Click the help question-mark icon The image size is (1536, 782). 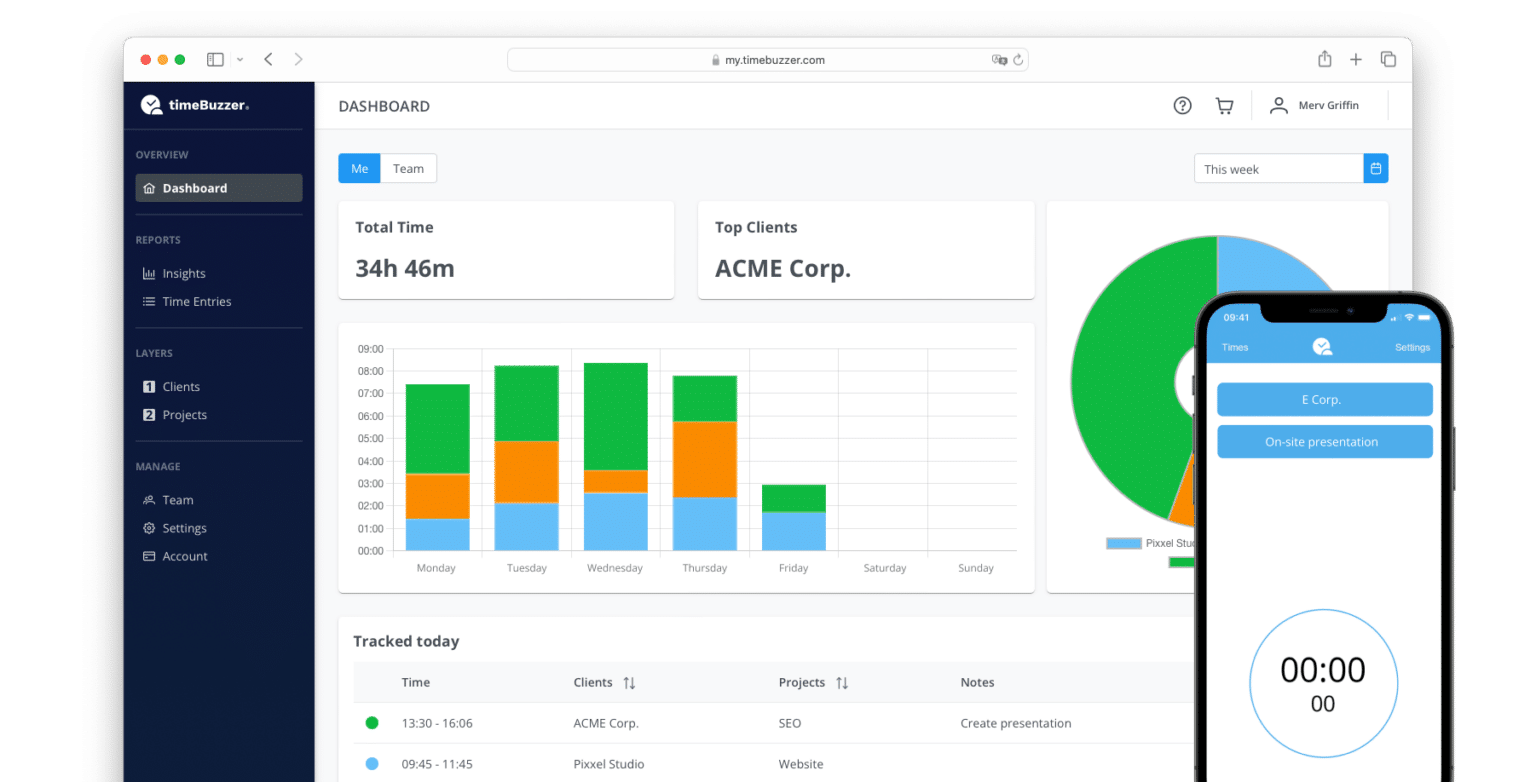1182,104
